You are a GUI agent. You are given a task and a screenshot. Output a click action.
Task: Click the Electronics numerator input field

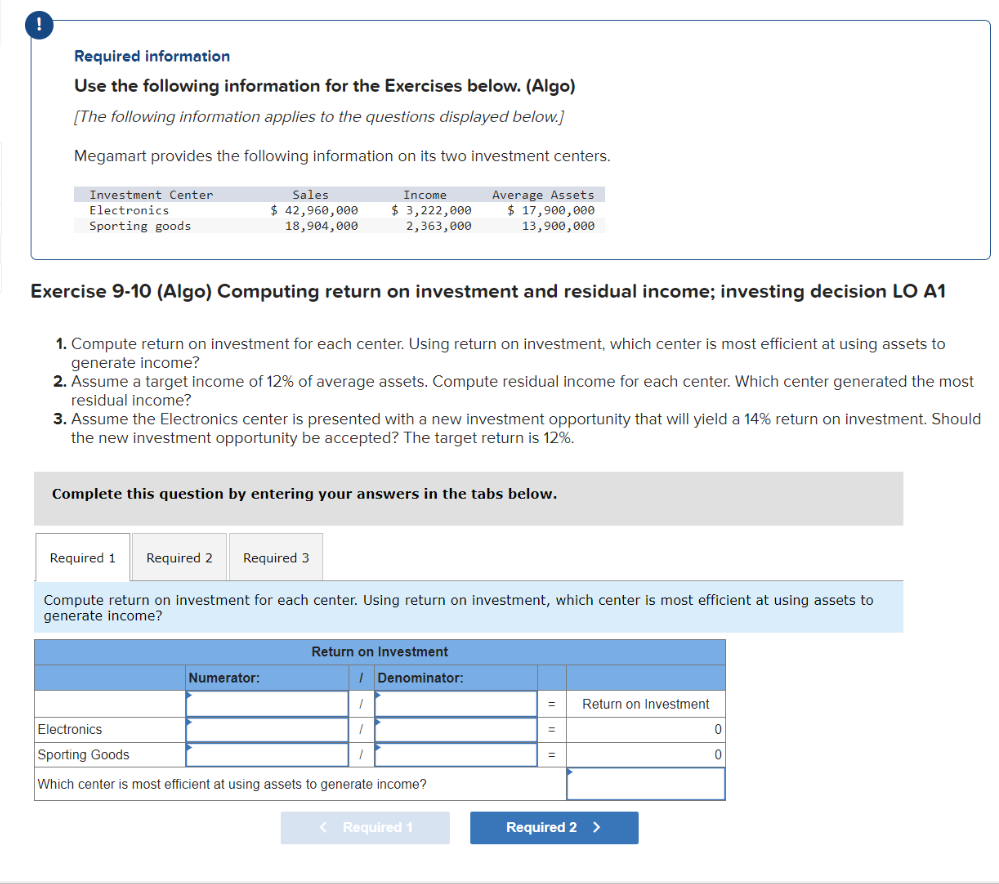coord(267,730)
